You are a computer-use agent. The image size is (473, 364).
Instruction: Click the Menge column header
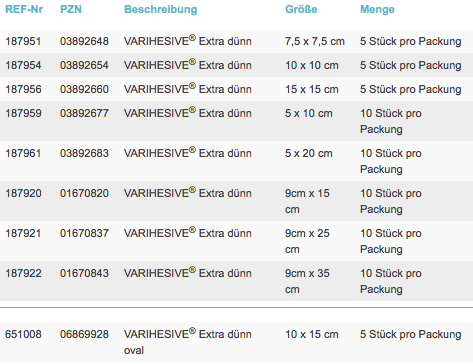pyautogui.click(x=377, y=9)
